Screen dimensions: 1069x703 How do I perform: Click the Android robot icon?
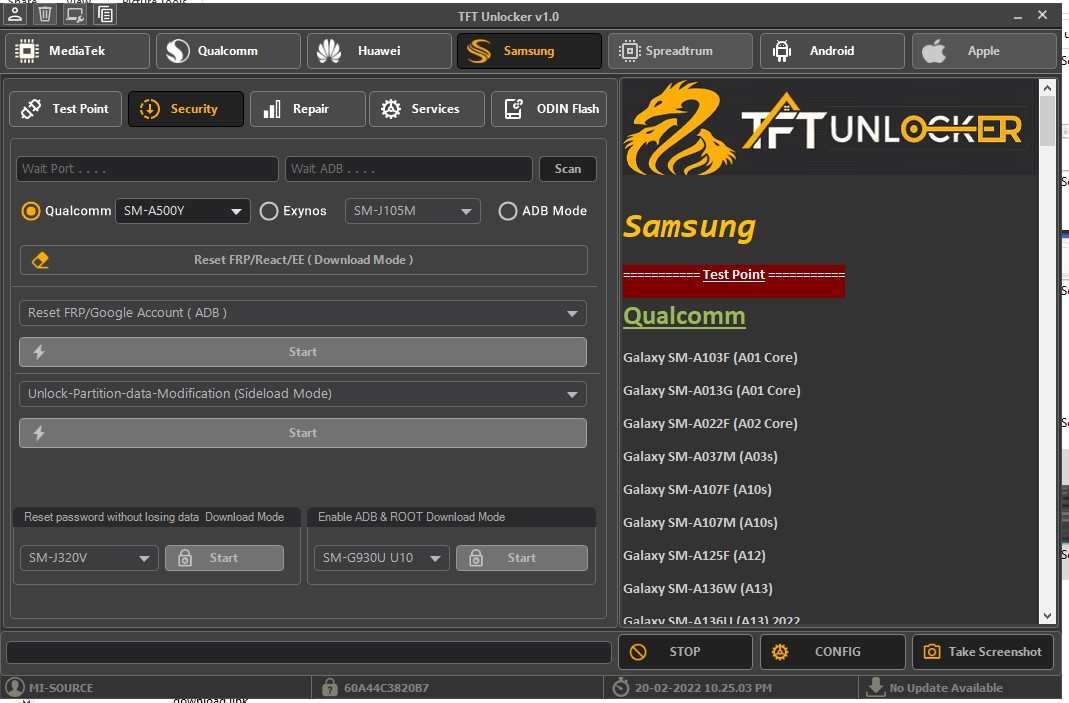tap(782, 51)
